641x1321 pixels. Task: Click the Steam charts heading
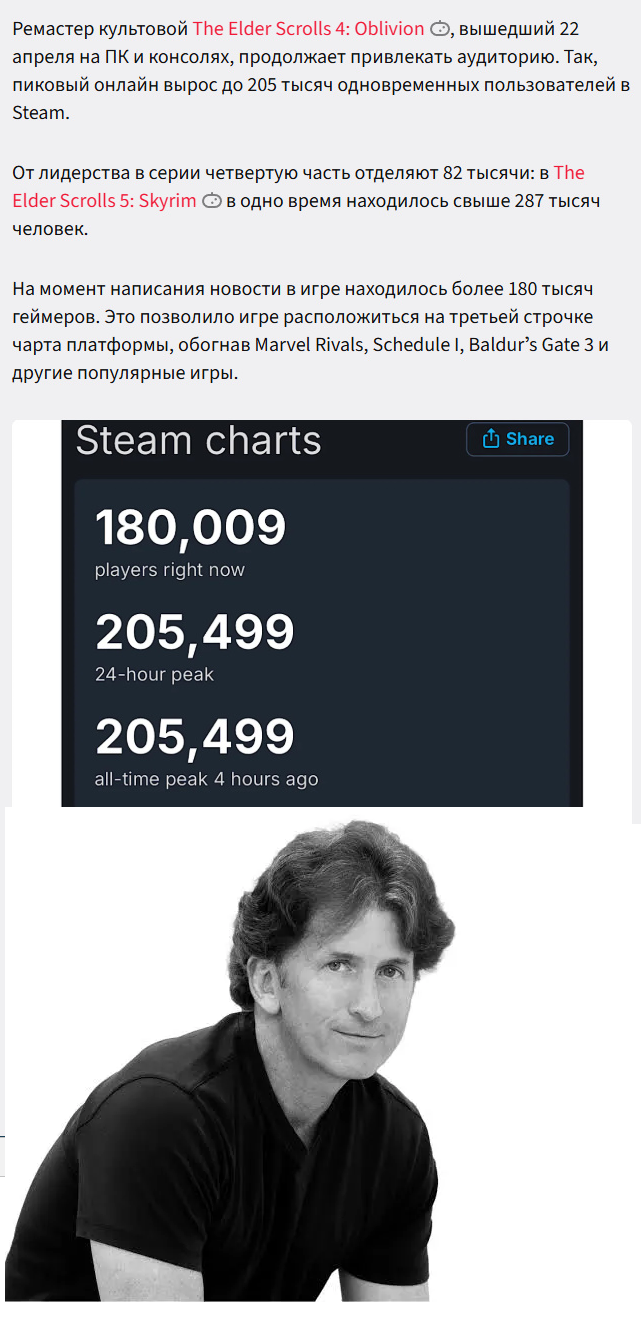point(198,441)
